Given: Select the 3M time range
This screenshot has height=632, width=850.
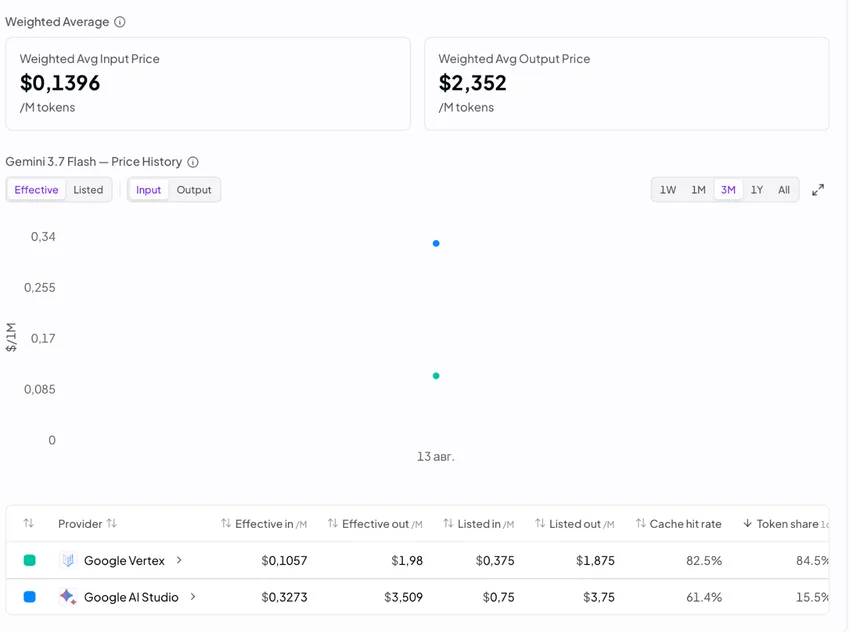Looking at the screenshot, I should coord(728,190).
